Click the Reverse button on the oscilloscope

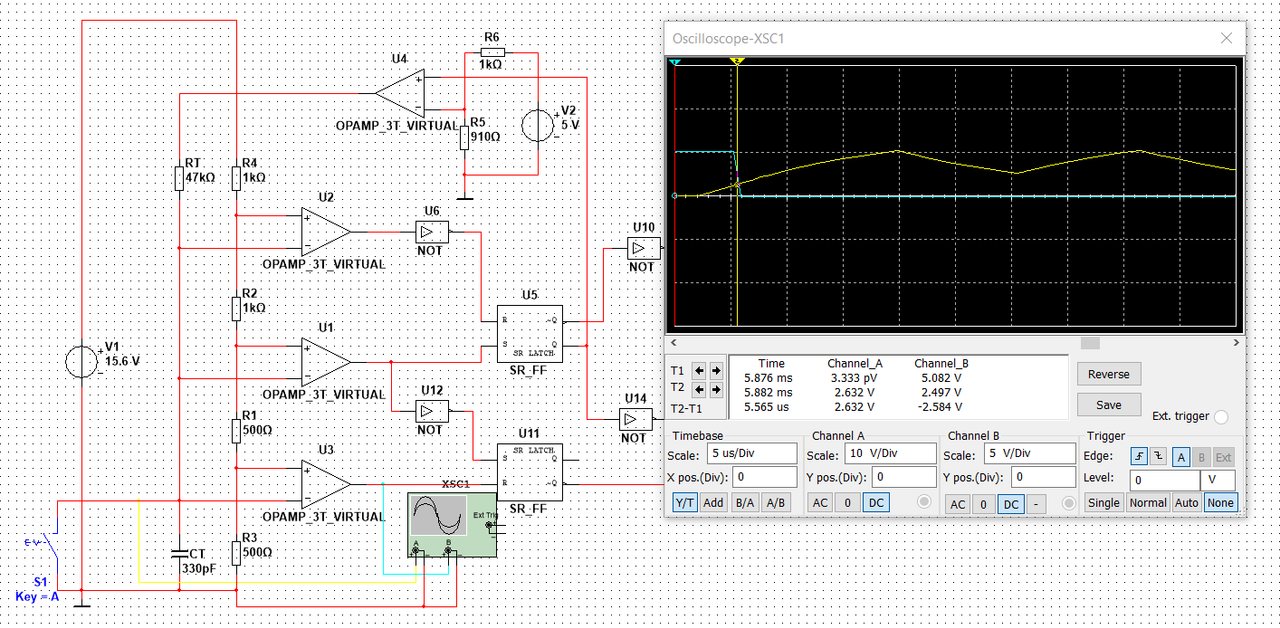pyautogui.click(x=1109, y=374)
